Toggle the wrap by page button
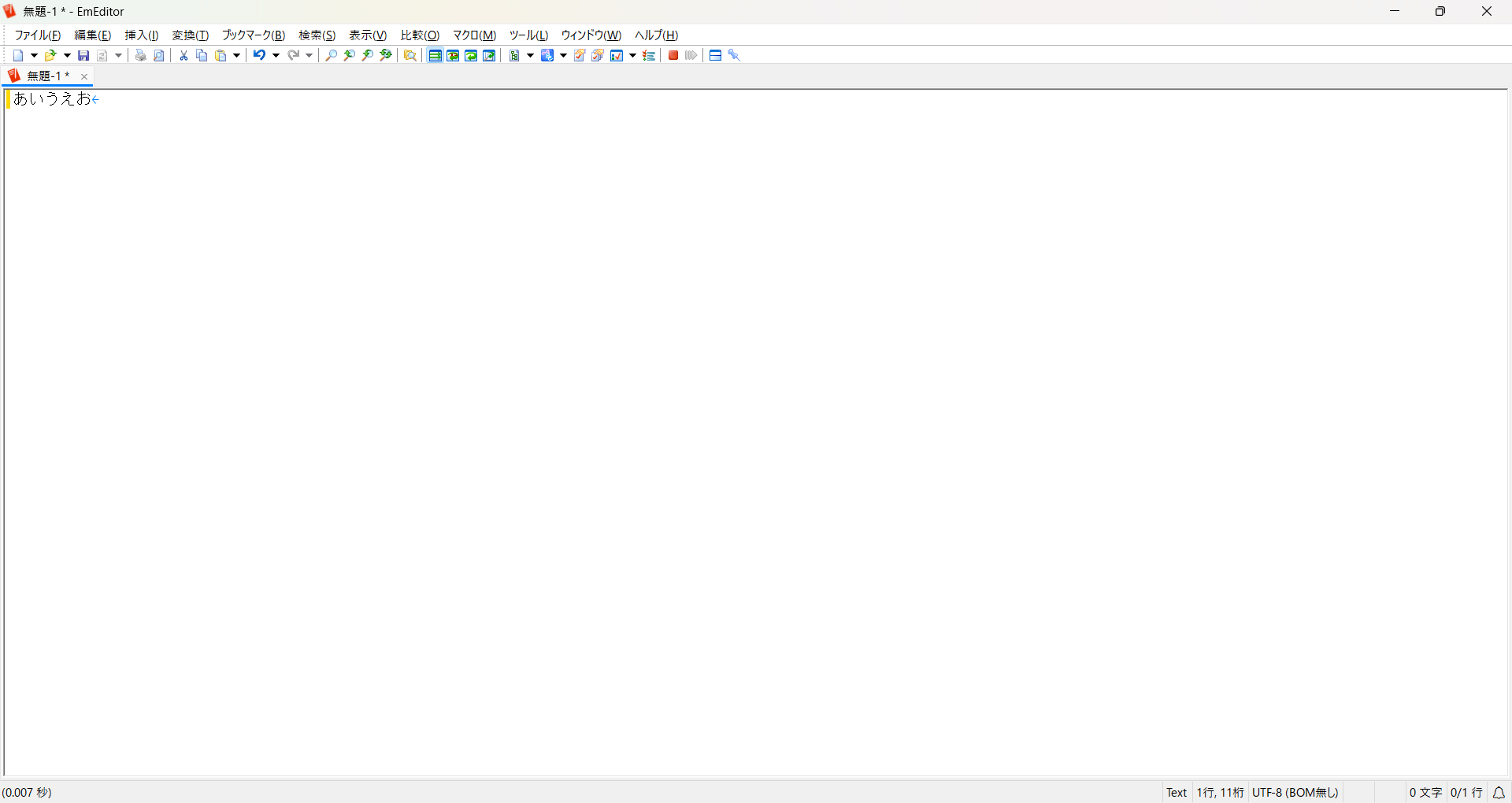This screenshot has height=803, width=1512. click(489, 55)
